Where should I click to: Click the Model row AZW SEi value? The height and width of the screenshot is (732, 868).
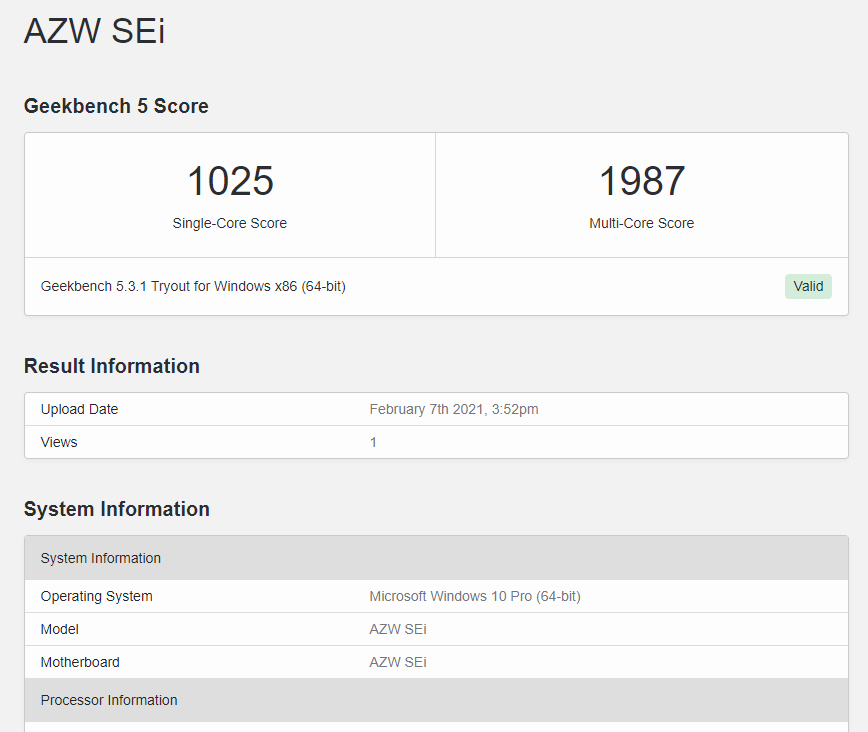[x=398, y=629]
